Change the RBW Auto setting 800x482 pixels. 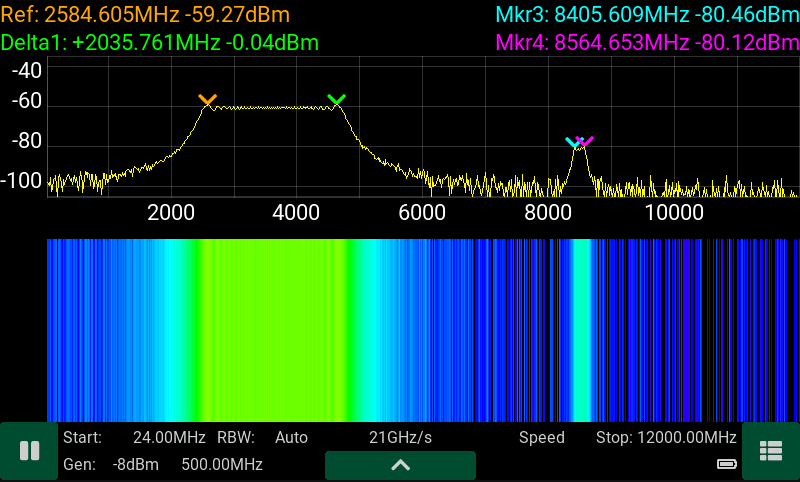coord(291,438)
